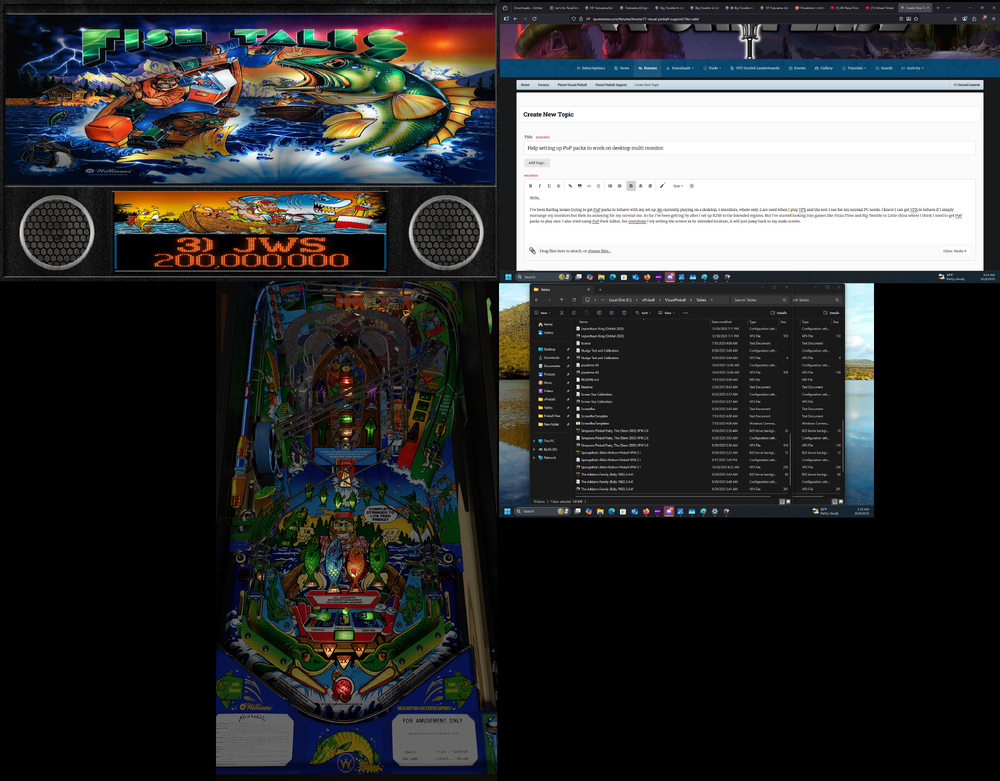Image resolution: width=1000 pixels, height=781 pixels.
Task: Open Search in the site navigation bar
Action: tap(884, 68)
